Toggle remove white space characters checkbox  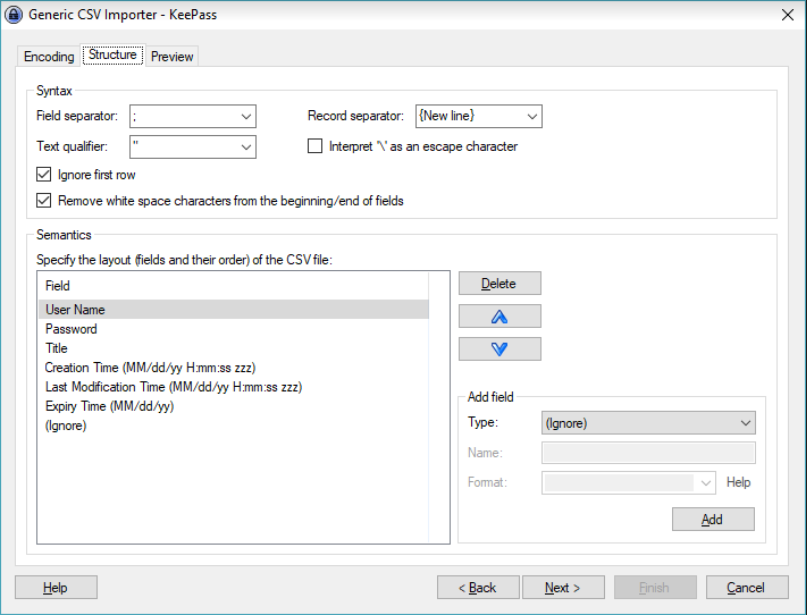click(44, 200)
